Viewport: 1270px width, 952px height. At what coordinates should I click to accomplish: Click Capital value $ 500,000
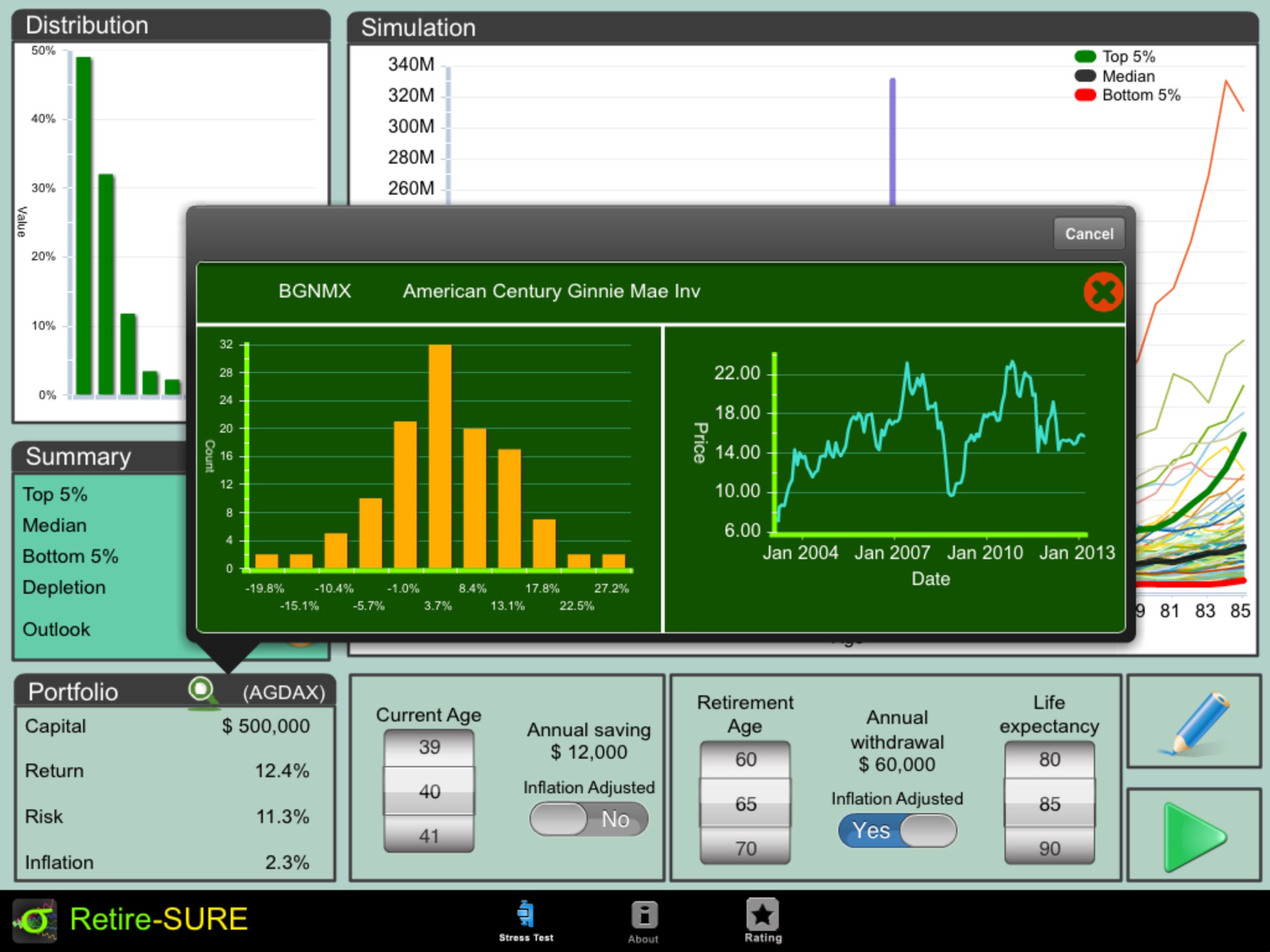(265, 726)
